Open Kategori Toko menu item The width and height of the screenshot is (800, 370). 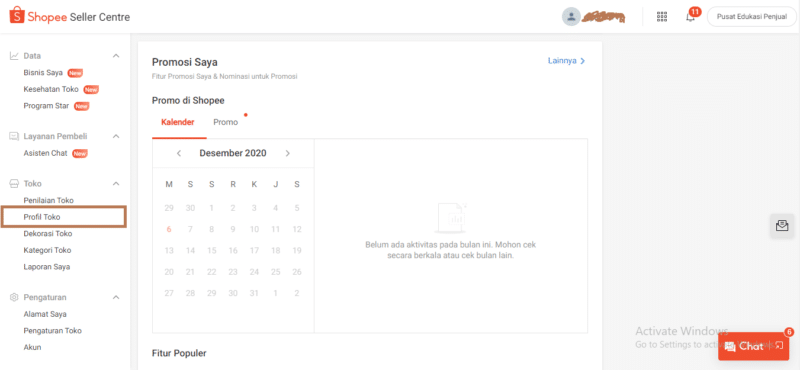click(47, 250)
